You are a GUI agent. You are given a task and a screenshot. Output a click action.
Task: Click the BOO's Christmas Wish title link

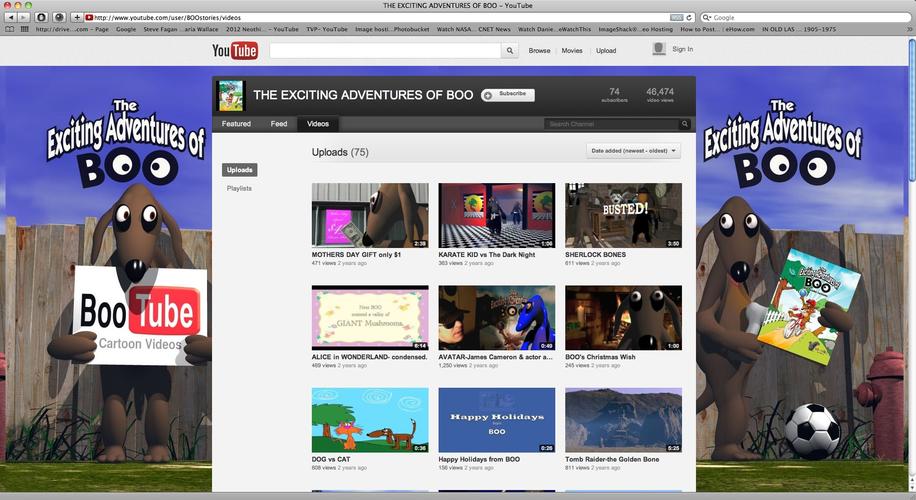pyautogui.click(x=600, y=357)
